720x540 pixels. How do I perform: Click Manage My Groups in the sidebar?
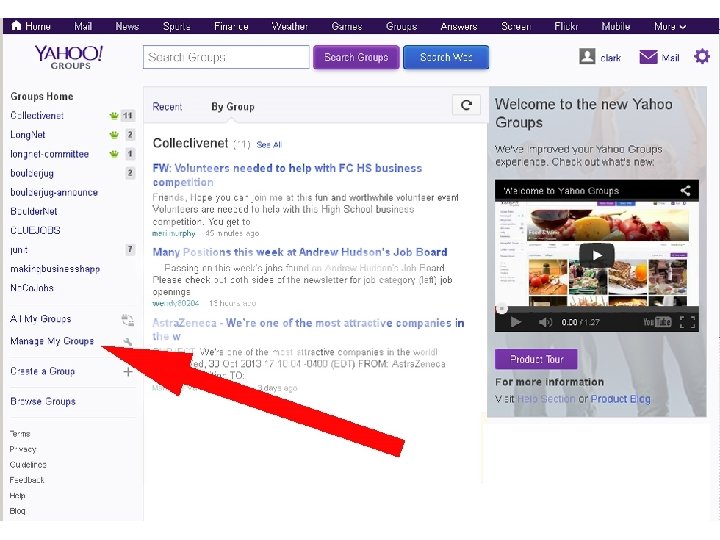pyautogui.click(x=52, y=341)
